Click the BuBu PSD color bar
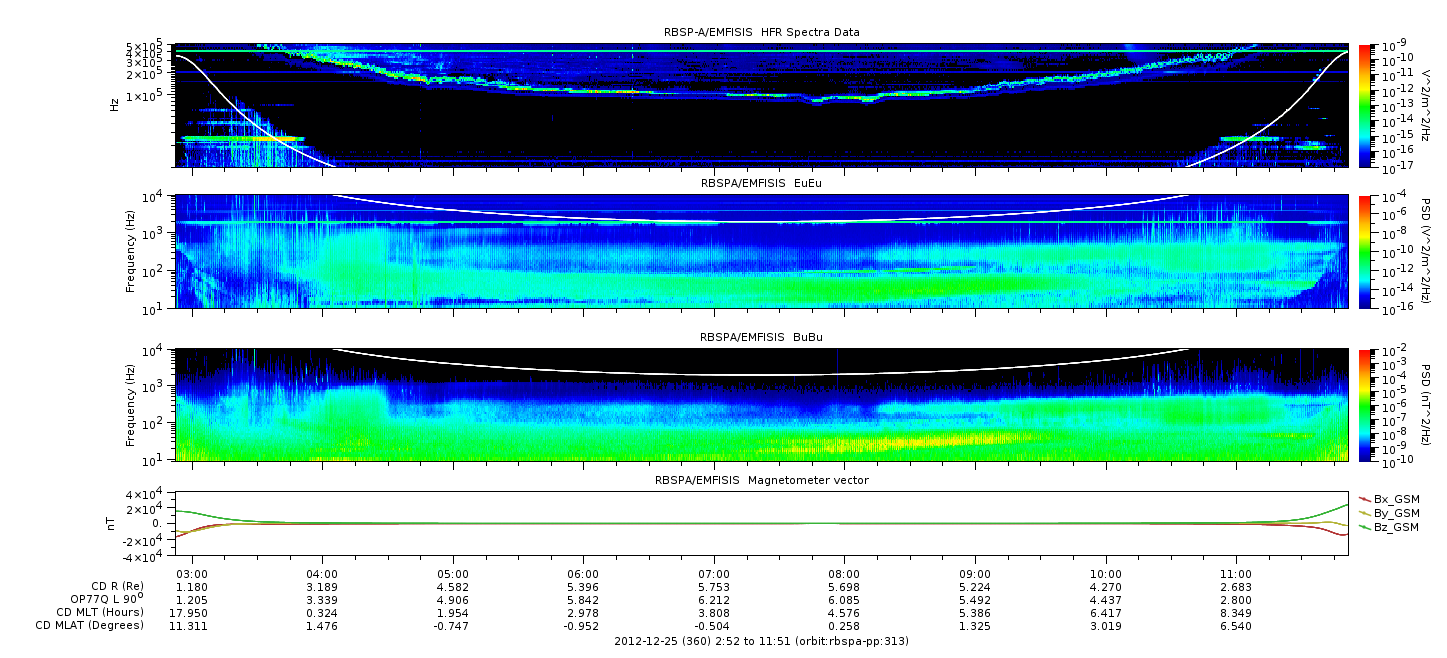 (x=1364, y=405)
